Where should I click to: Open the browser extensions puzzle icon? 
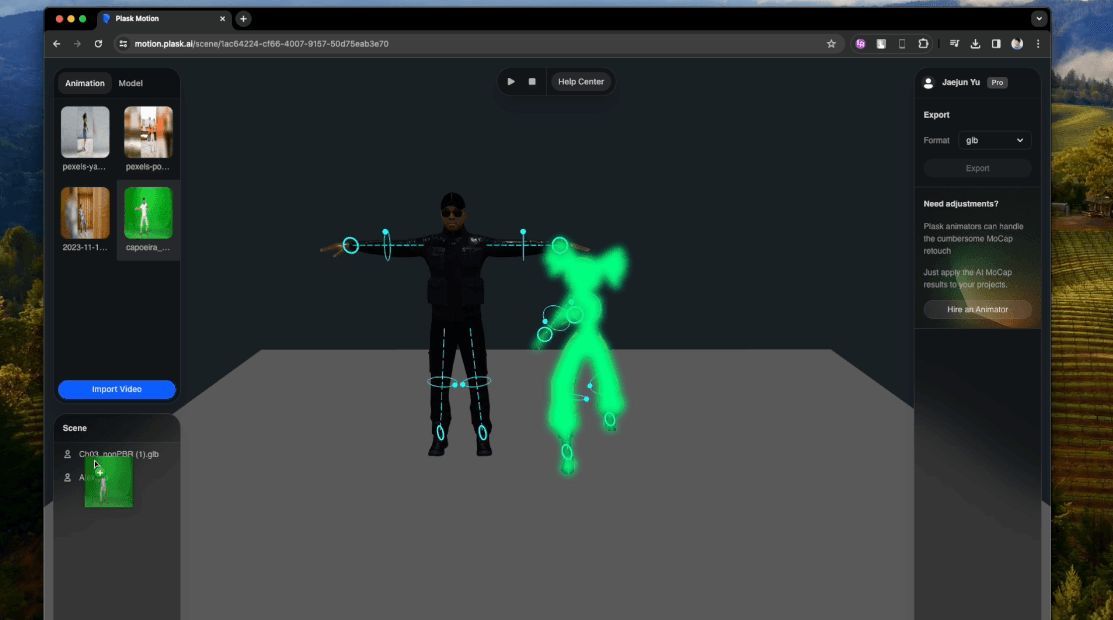point(924,44)
